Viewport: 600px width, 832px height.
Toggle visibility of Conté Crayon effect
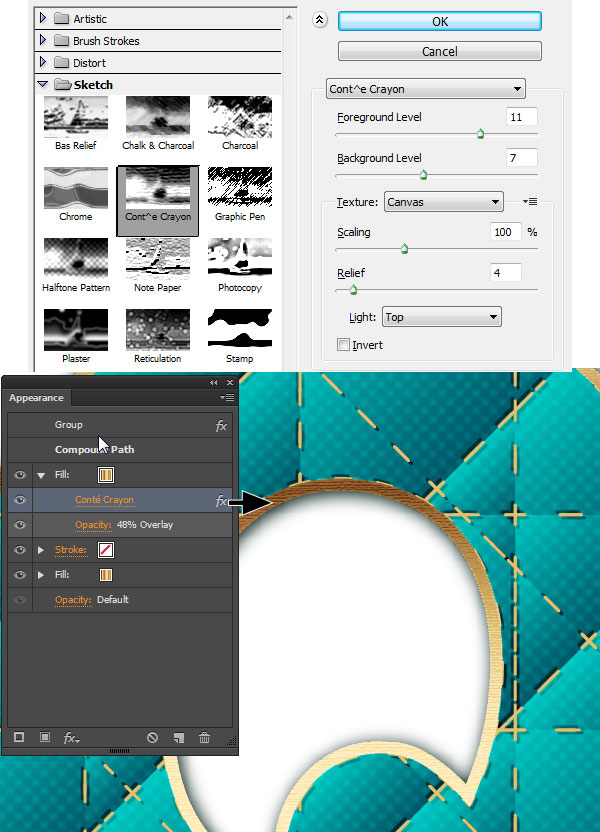pyautogui.click(x=20, y=500)
